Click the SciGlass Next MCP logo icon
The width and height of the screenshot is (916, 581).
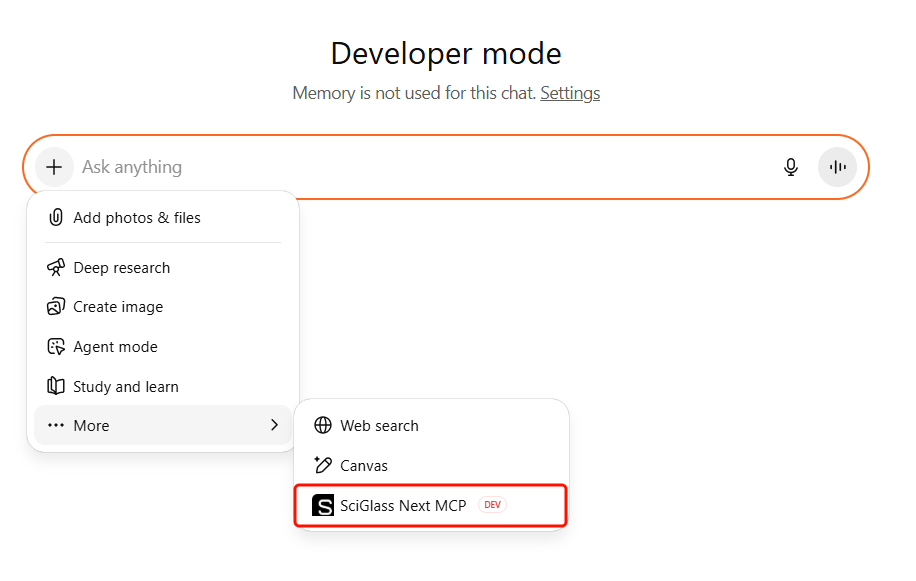tap(323, 506)
